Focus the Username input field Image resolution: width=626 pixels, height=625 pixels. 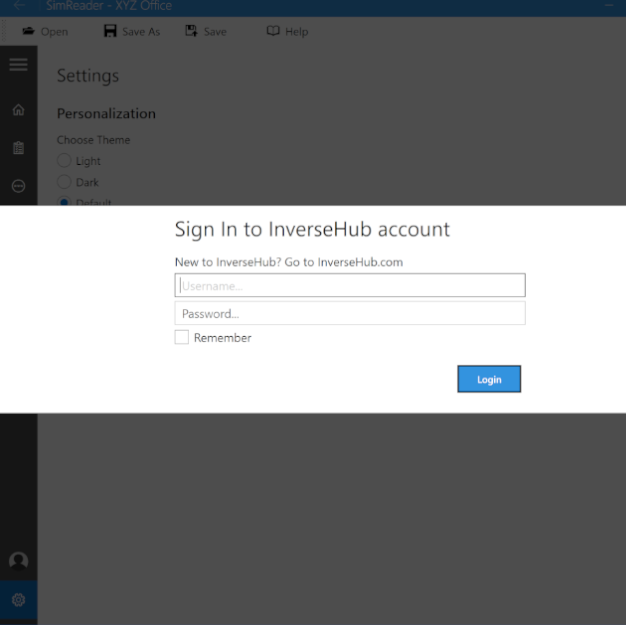[350, 285]
